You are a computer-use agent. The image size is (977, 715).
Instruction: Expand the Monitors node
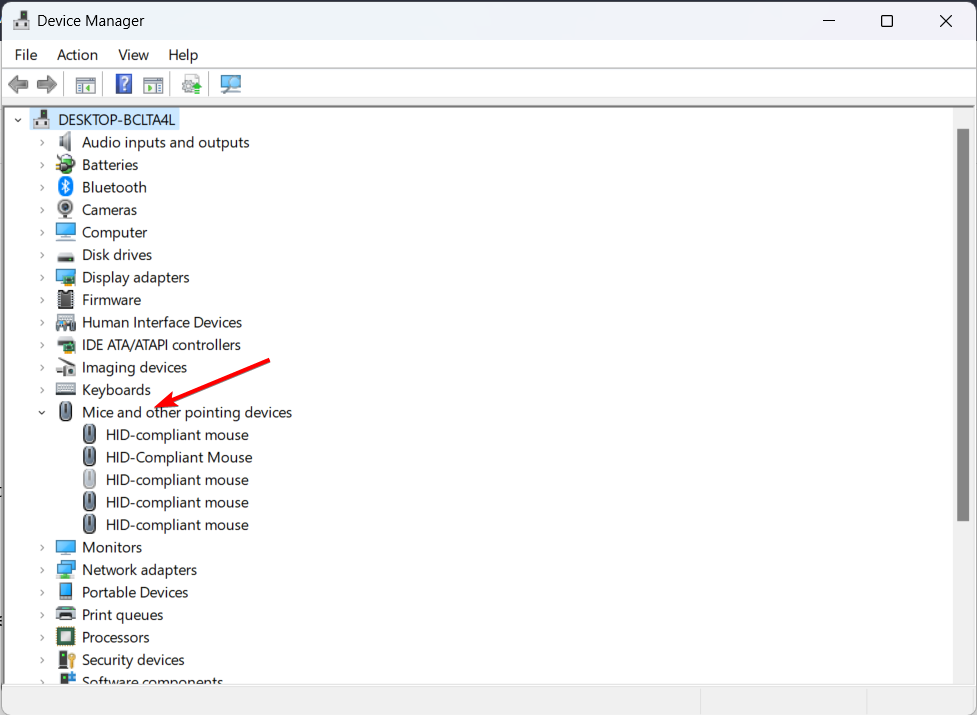[42, 547]
